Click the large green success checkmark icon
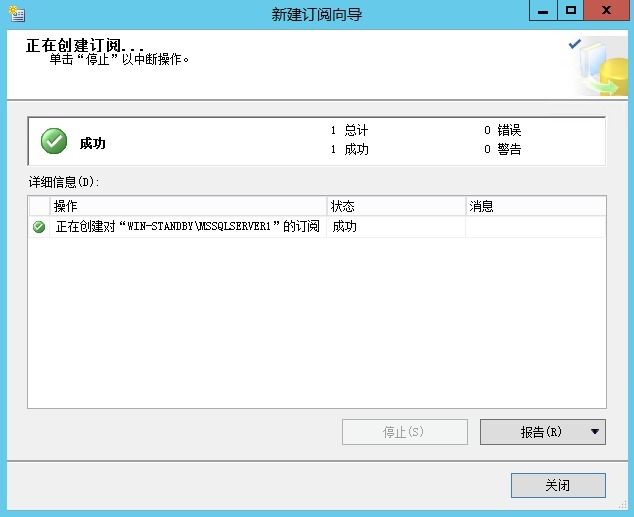 tap(54, 142)
